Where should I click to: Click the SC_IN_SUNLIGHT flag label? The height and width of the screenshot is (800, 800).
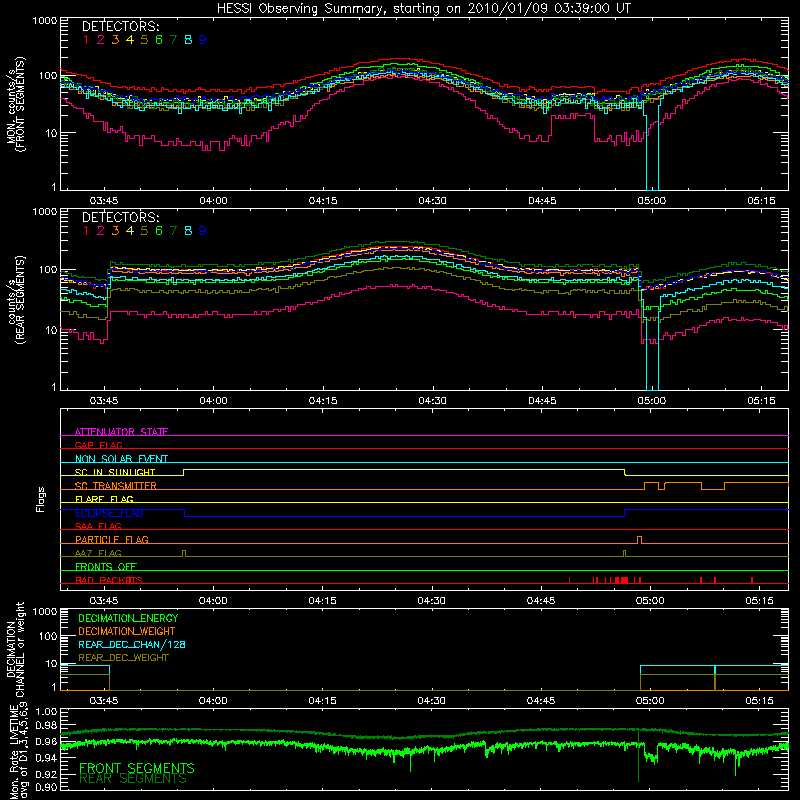(x=115, y=472)
